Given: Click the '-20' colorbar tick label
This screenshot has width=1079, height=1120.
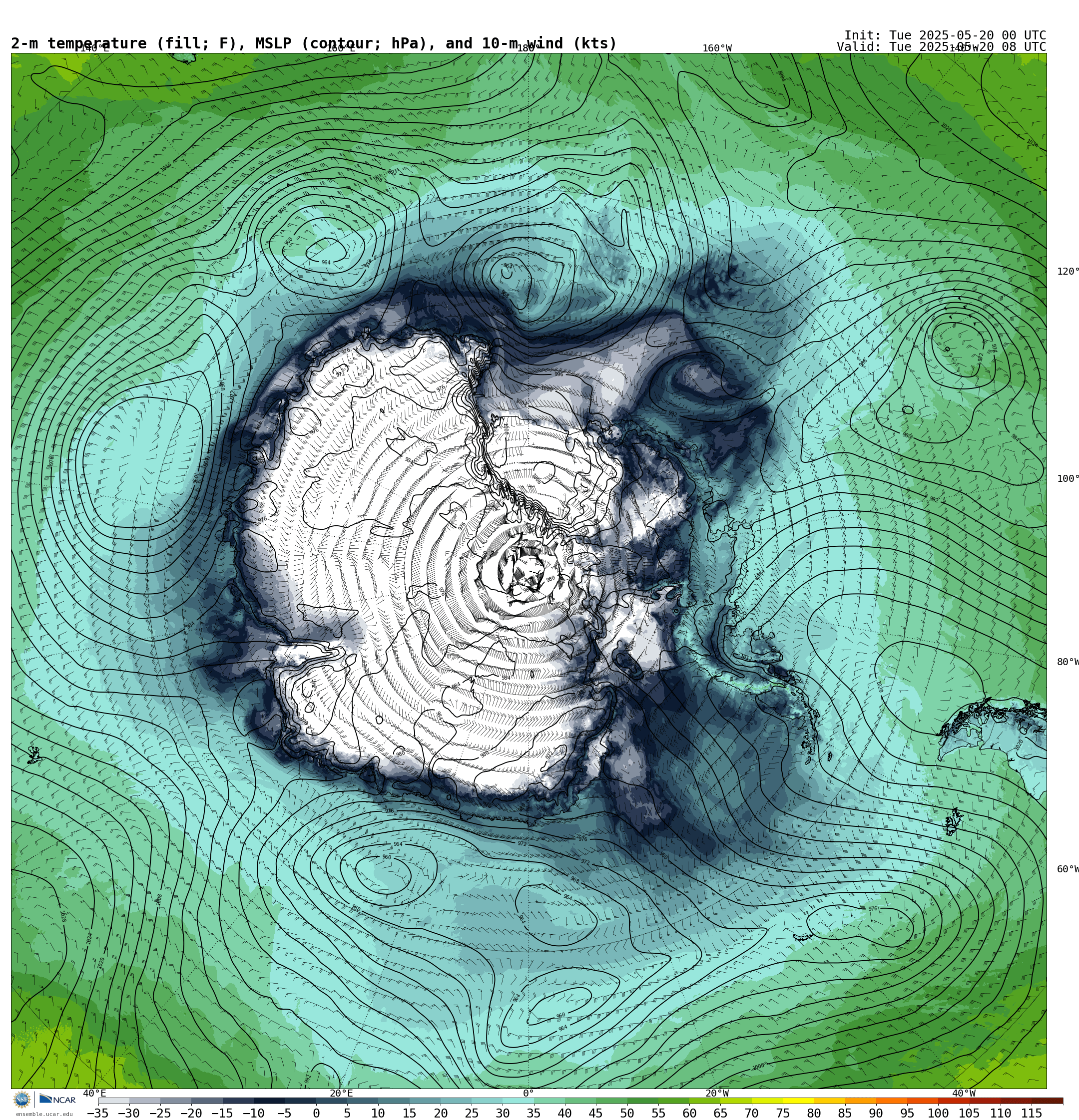Looking at the screenshot, I should pos(191,1113).
